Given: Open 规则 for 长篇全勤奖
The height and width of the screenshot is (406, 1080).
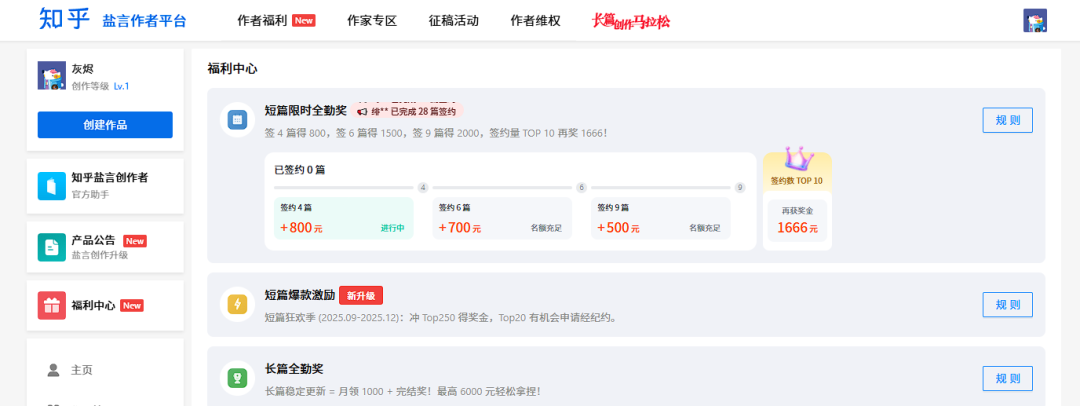Looking at the screenshot, I should pos(1008,378).
